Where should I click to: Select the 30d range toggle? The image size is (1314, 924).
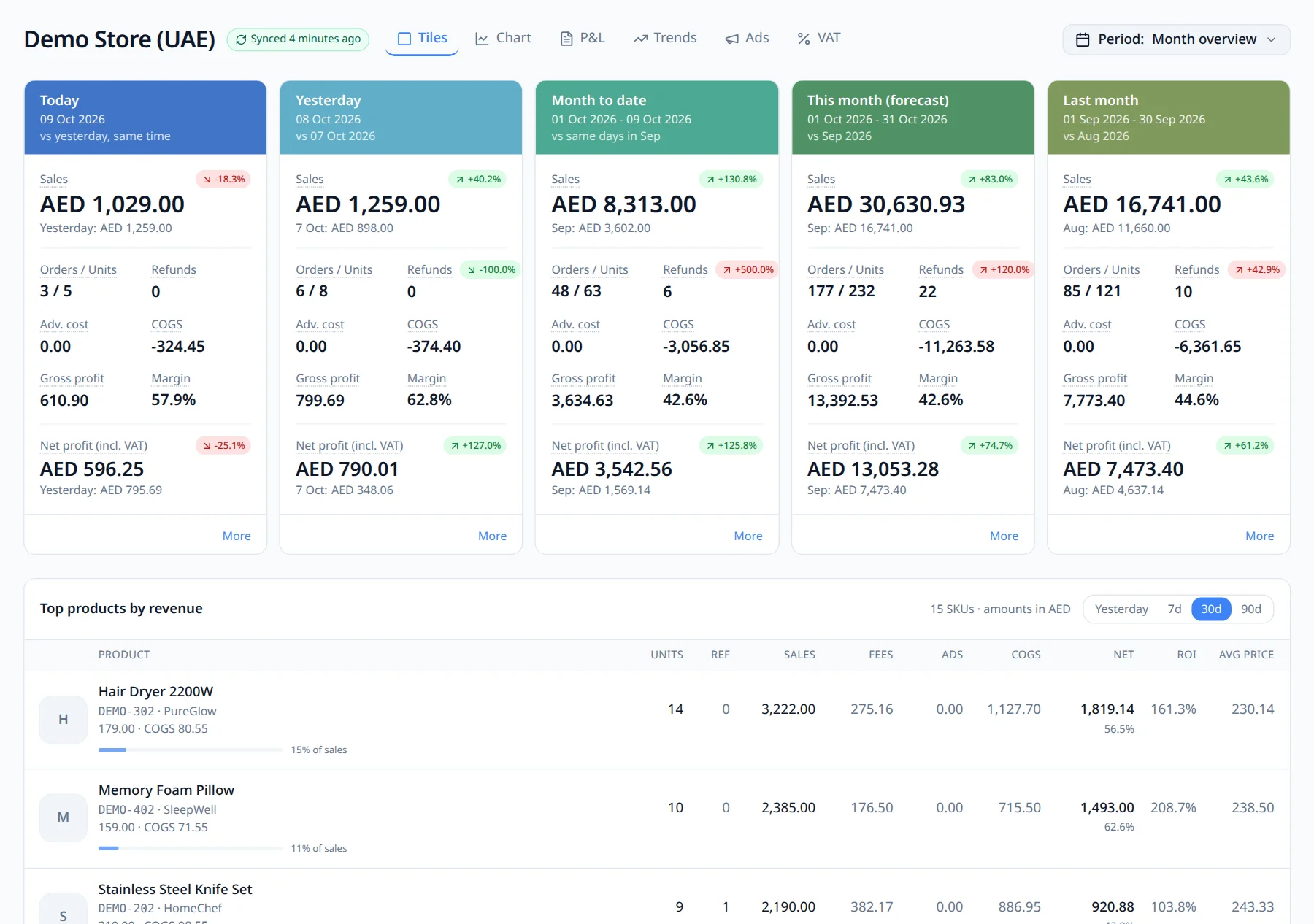1211,609
